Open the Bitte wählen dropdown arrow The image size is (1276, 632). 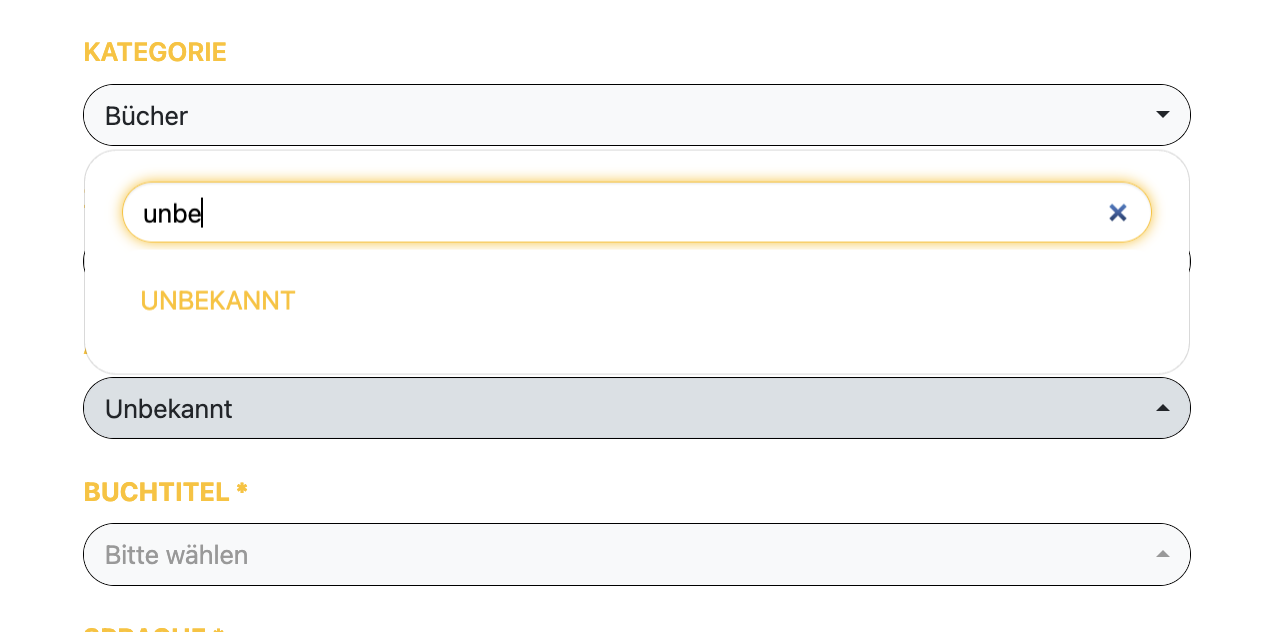[x=1162, y=554]
